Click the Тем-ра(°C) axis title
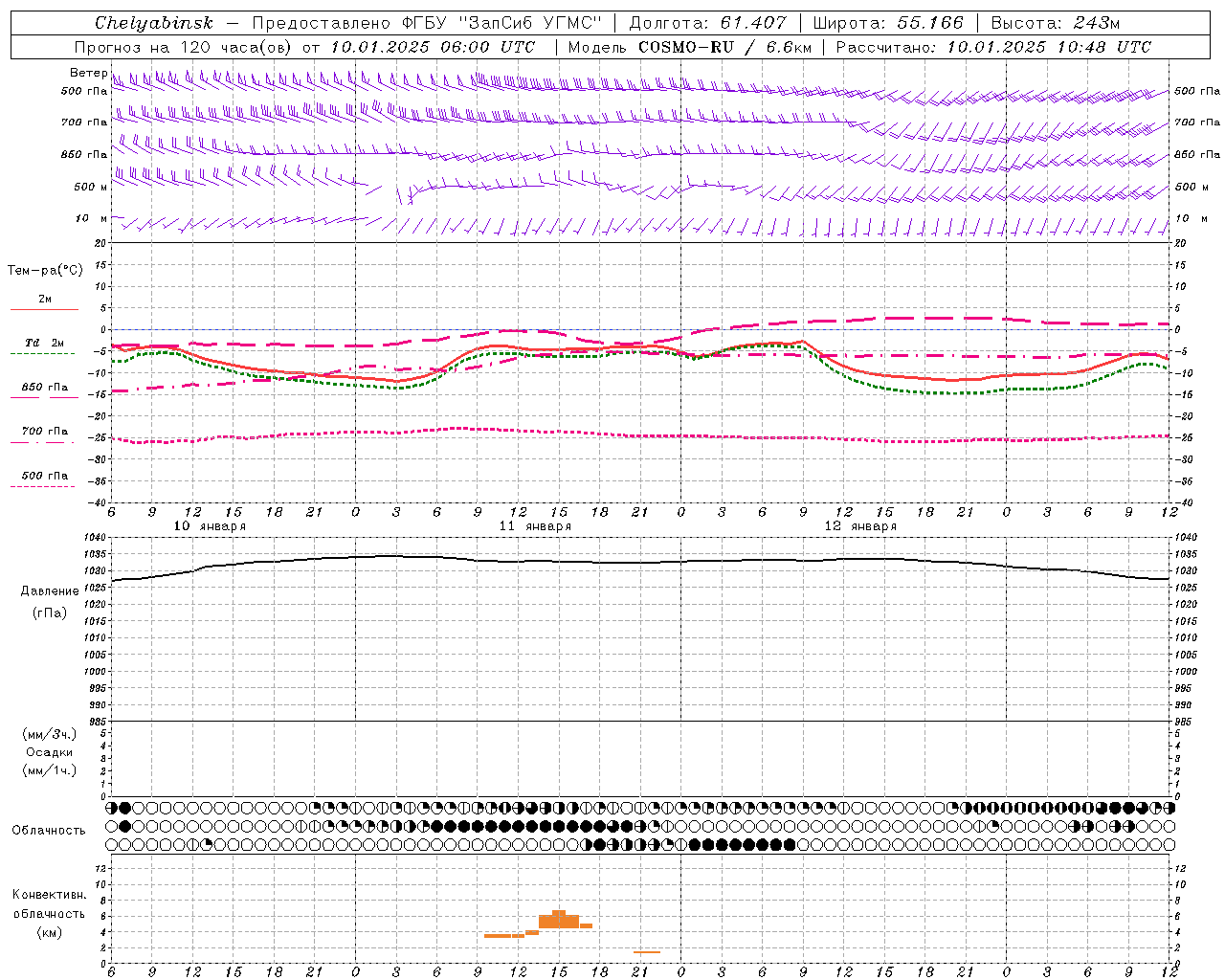The width and height of the screenshot is (1225, 980). pos(45,271)
